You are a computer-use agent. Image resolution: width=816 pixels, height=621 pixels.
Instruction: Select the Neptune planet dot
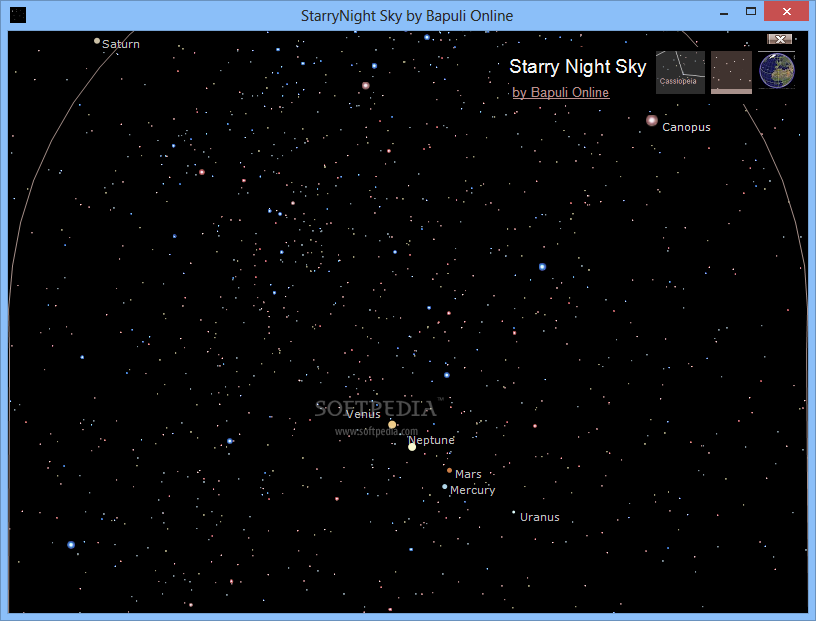412,447
